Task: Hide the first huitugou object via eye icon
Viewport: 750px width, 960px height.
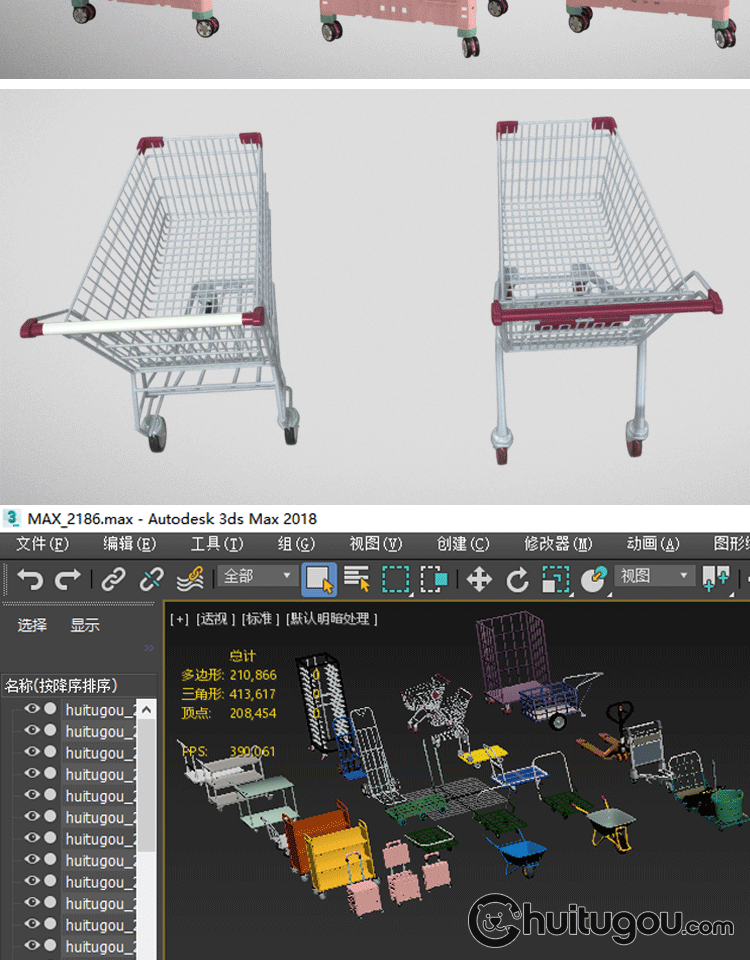Action: pyautogui.click(x=32, y=709)
